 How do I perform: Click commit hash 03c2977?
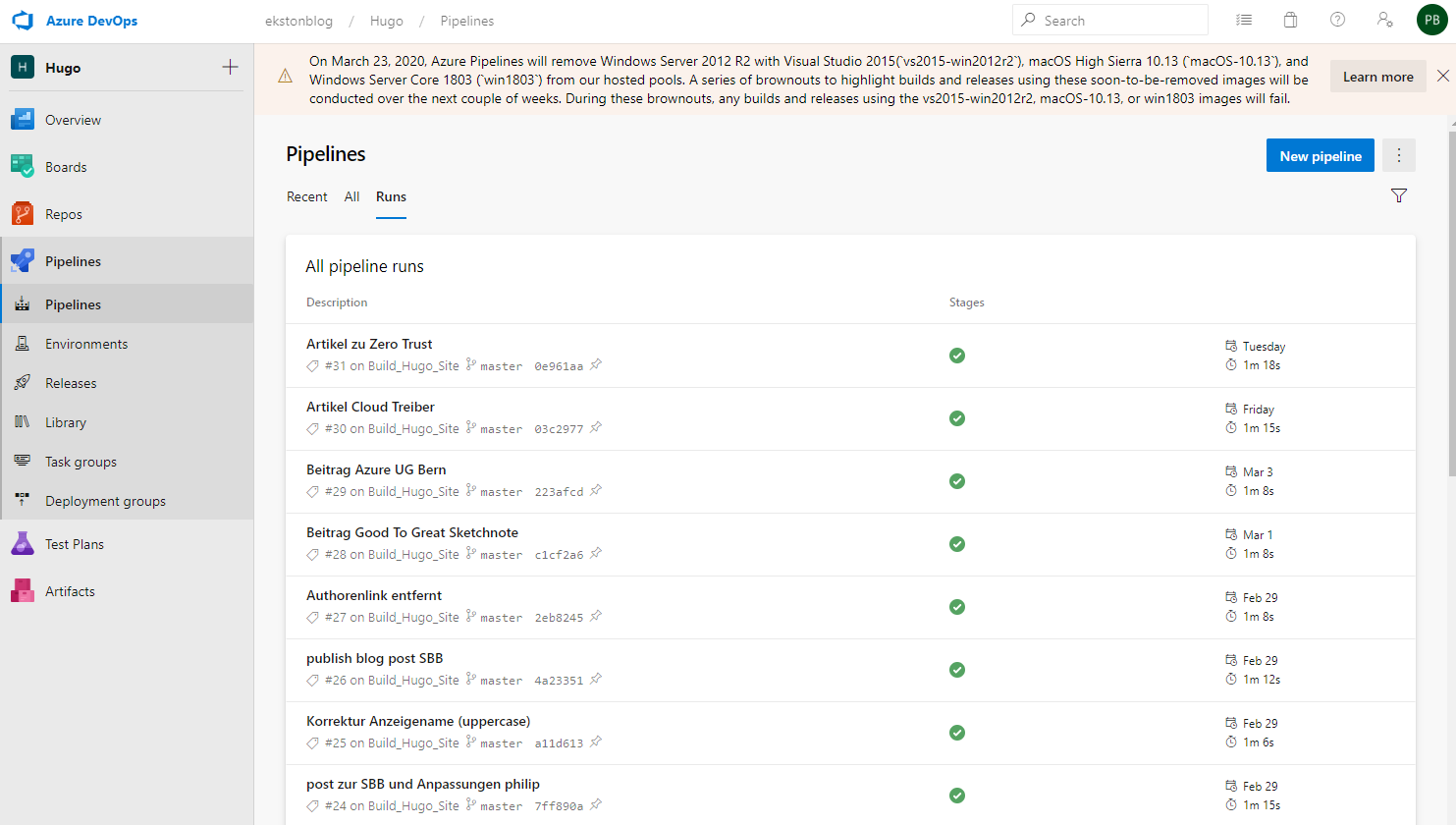click(x=559, y=429)
